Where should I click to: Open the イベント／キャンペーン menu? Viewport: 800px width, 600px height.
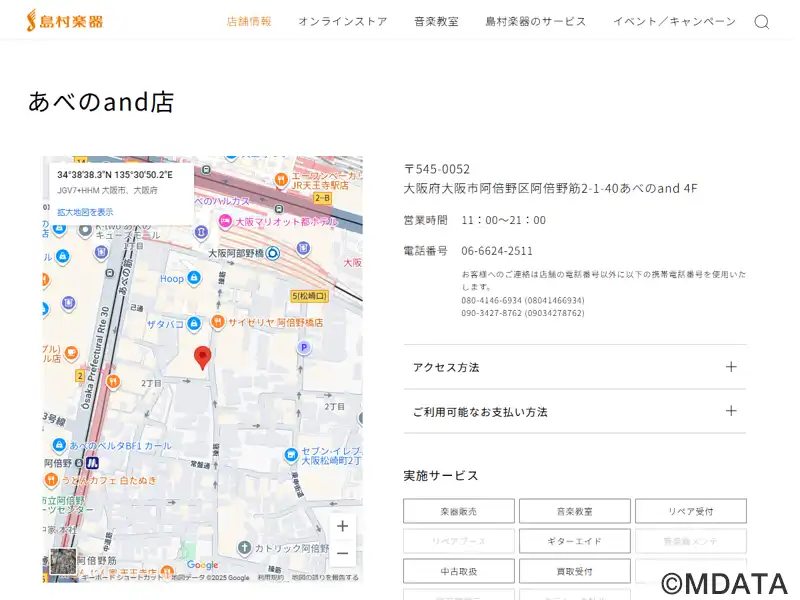(674, 21)
